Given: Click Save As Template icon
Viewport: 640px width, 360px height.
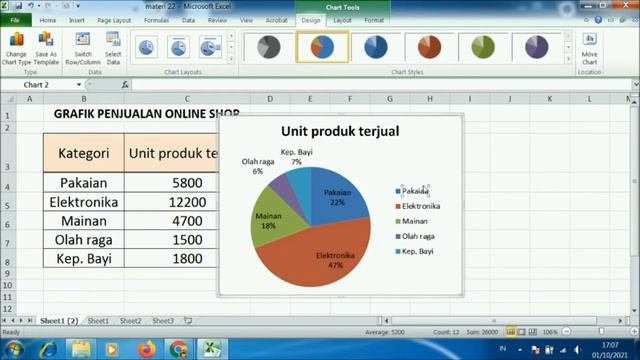Looking at the screenshot, I should coord(46,49).
